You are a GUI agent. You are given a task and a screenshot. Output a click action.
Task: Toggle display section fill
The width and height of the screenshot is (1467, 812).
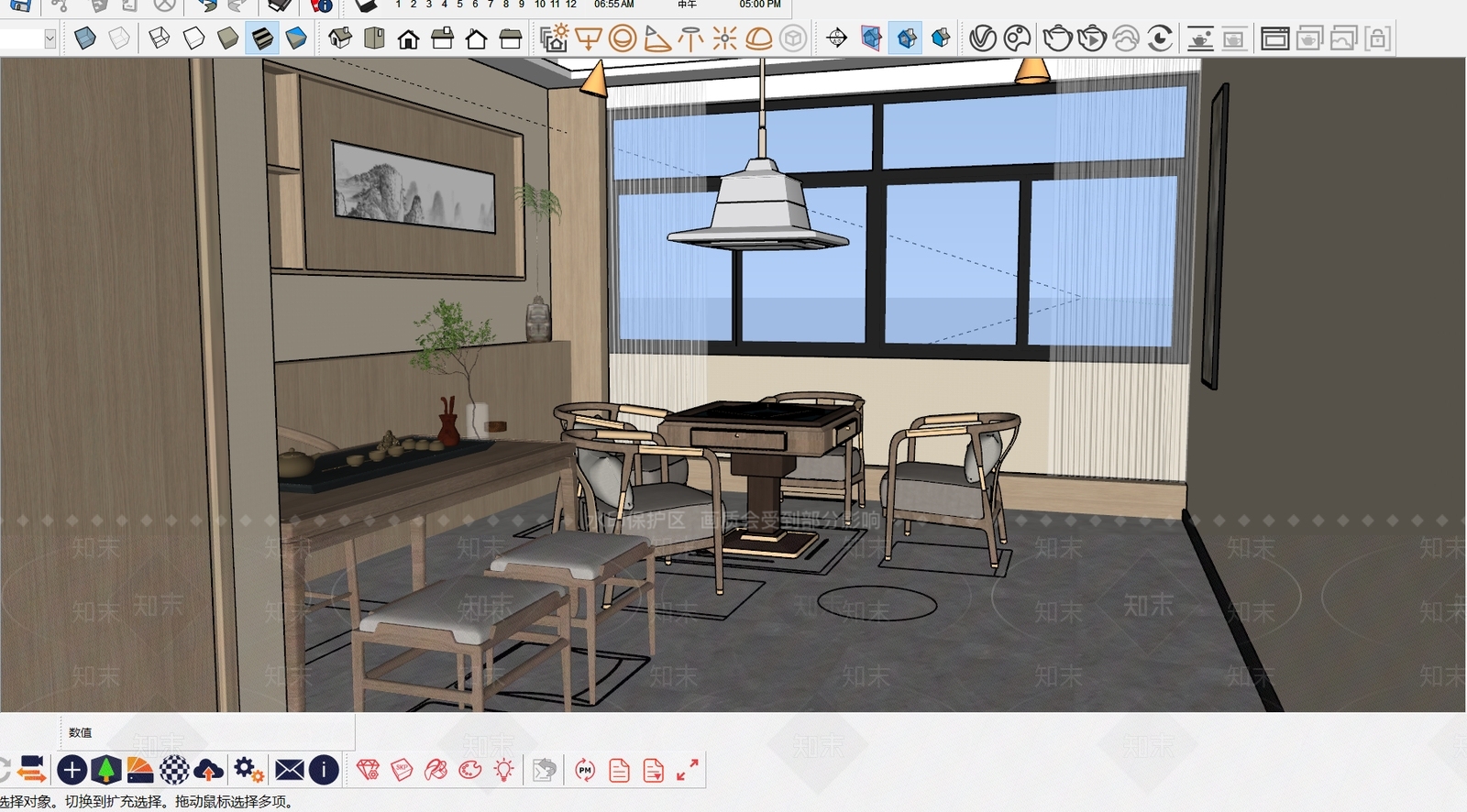click(x=940, y=38)
